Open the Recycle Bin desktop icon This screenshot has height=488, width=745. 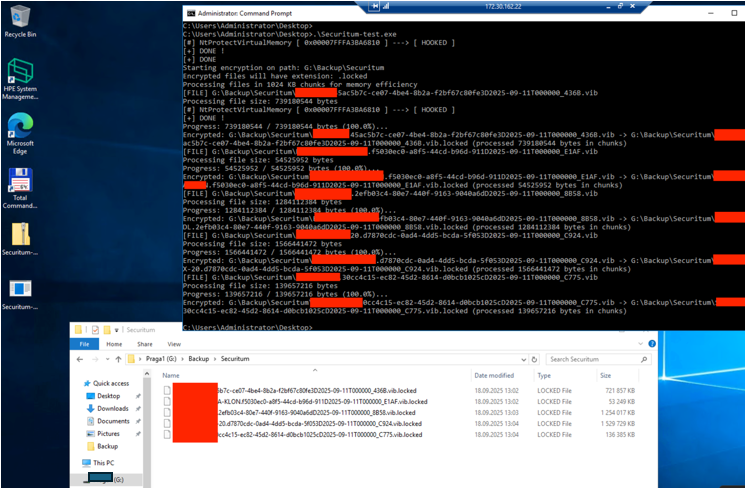20,20
